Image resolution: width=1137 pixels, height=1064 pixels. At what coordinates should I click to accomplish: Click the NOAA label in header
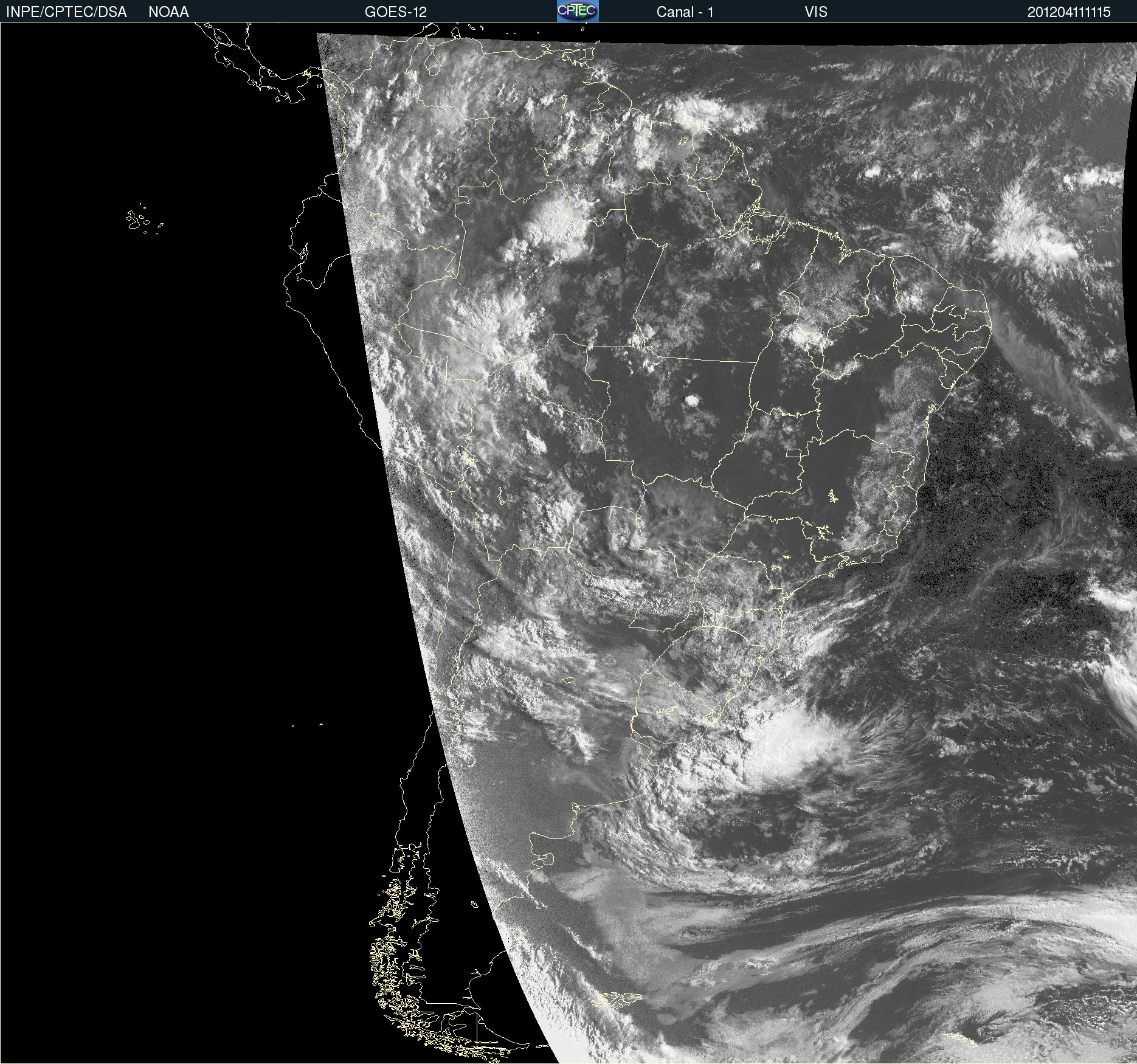pyautogui.click(x=168, y=12)
